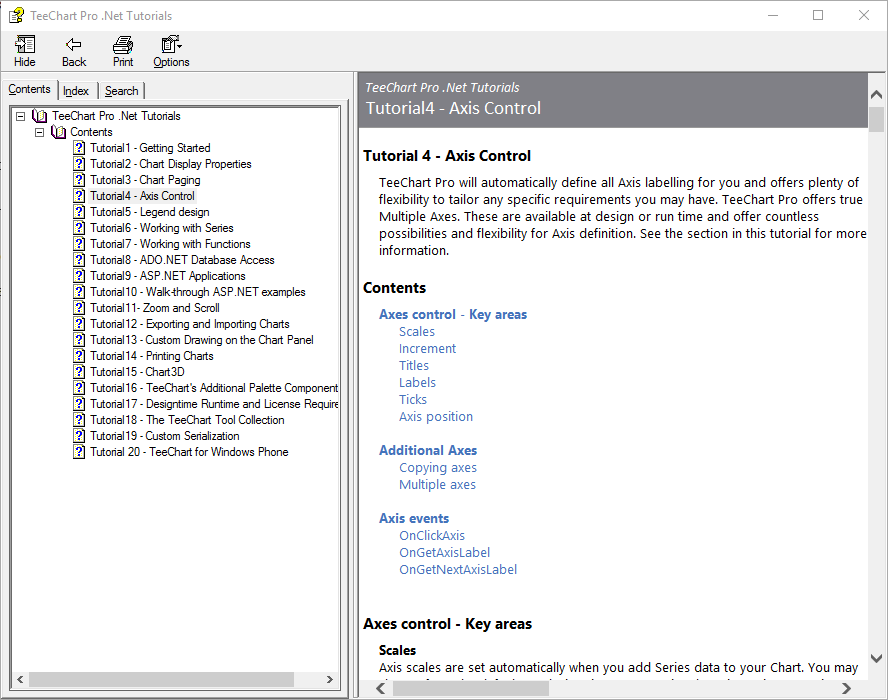Open the Options toolbar icon
This screenshot has width=888, height=700.
click(171, 44)
